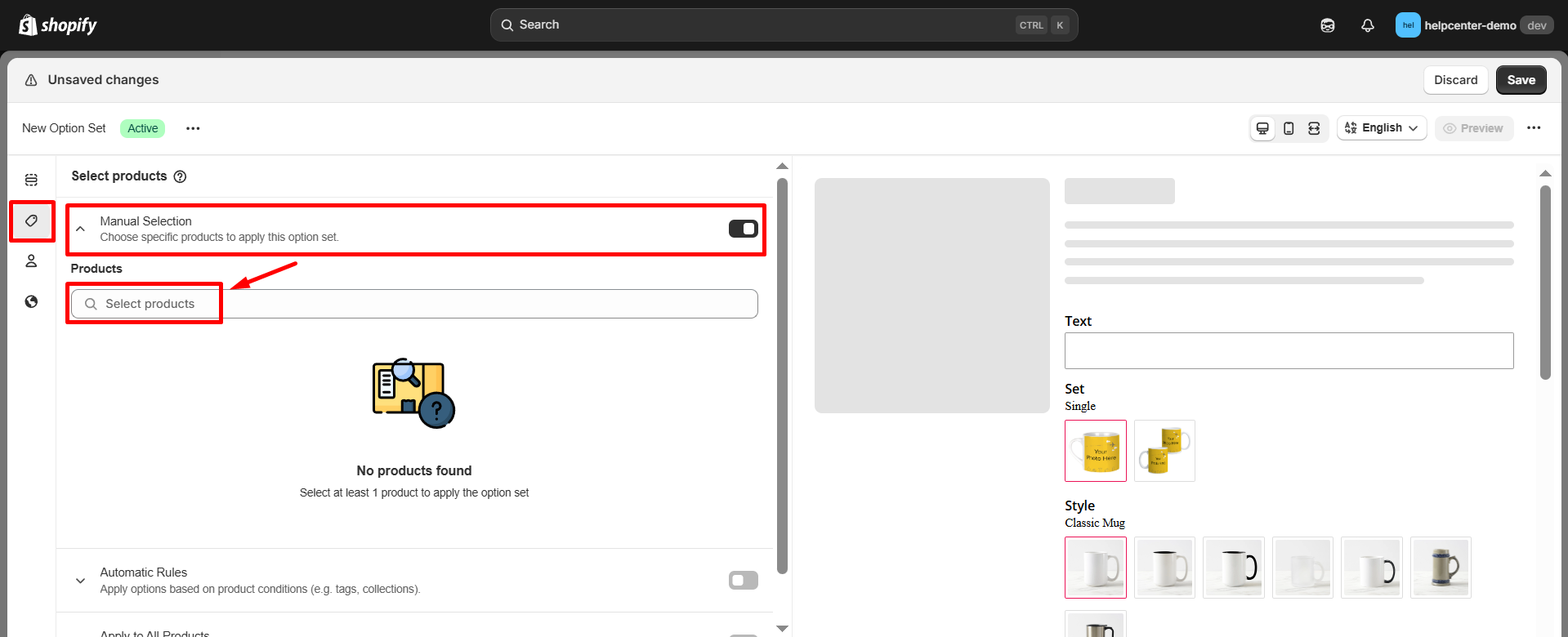
Task: Choose the black-handle mug style swatch
Action: click(1233, 568)
